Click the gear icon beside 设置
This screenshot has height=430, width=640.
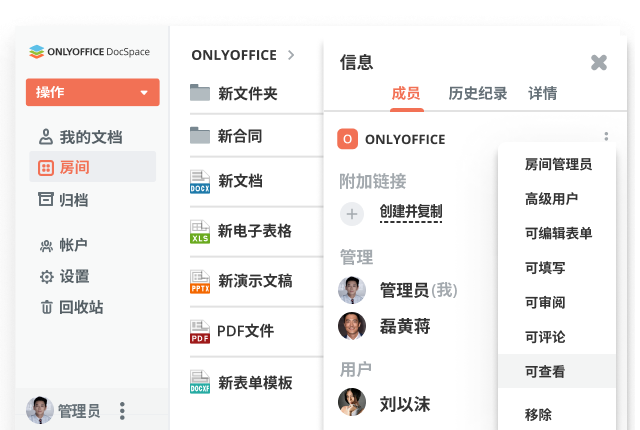point(47,277)
